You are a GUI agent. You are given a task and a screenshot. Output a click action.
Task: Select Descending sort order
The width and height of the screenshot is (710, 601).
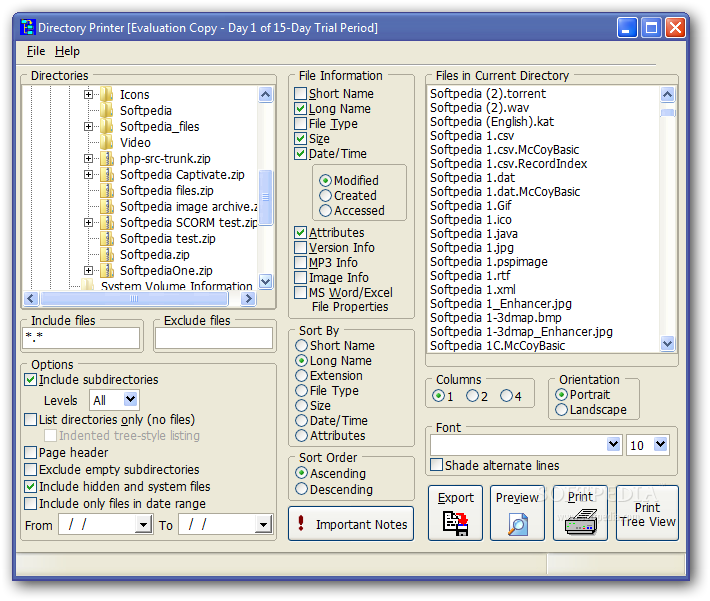[x=301, y=489]
